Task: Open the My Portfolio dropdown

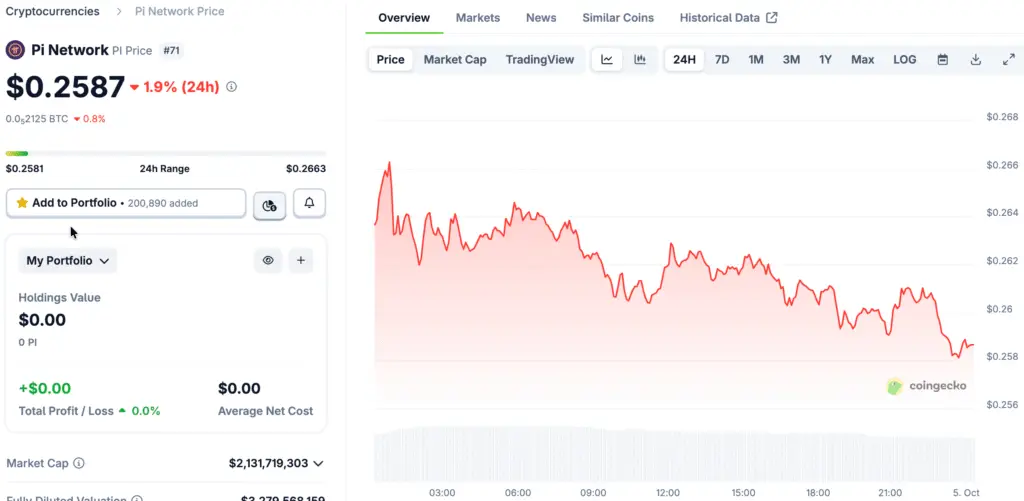Action: point(68,261)
